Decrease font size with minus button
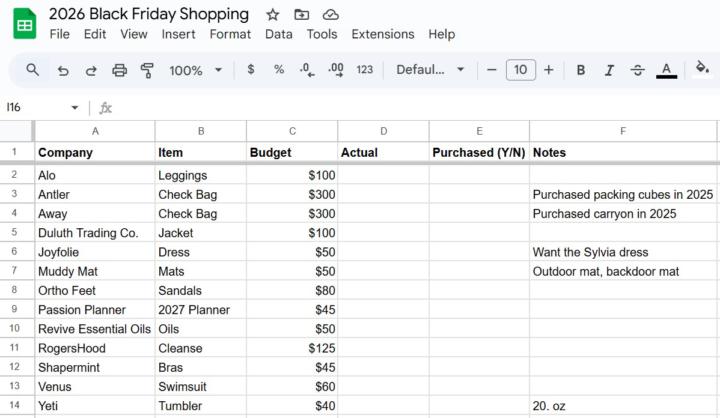720x418 pixels. [x=491, y=70]
